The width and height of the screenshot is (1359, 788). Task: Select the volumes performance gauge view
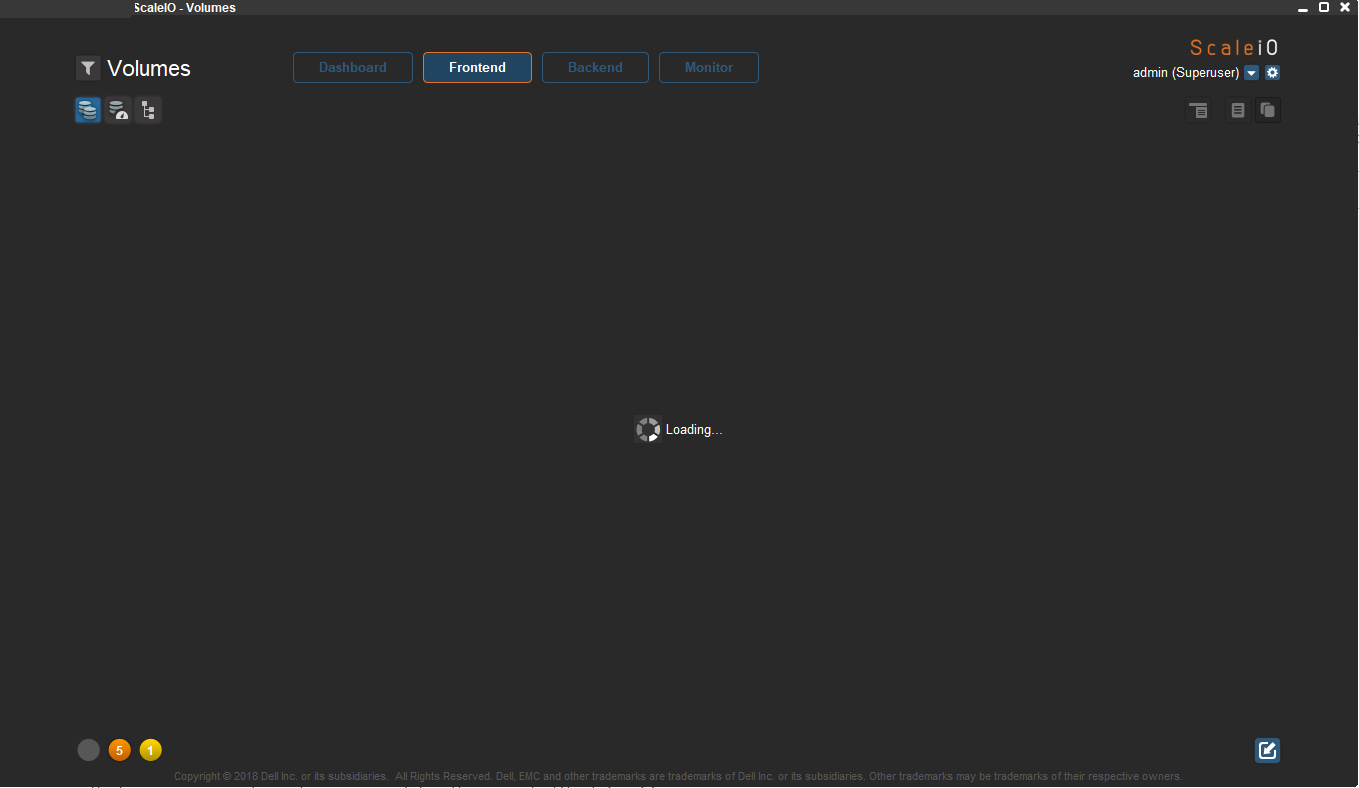(118, 110)
